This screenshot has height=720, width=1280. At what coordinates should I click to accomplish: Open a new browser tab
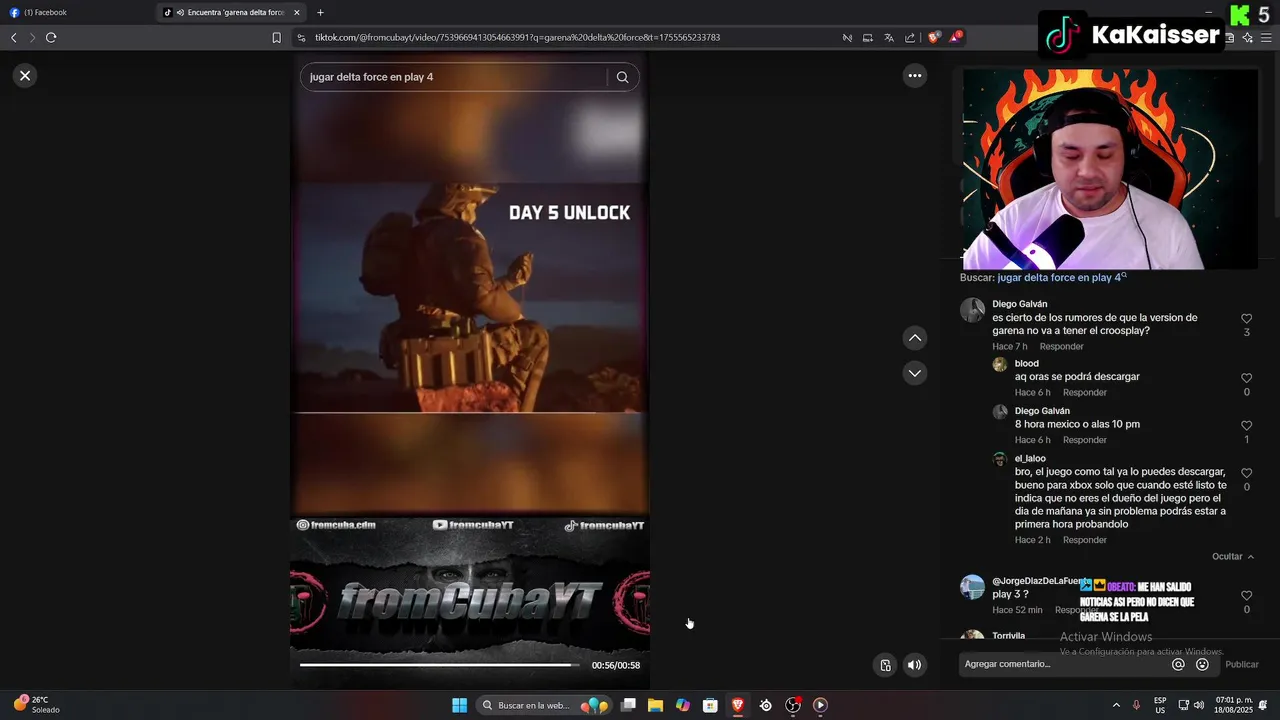point(320,12)
